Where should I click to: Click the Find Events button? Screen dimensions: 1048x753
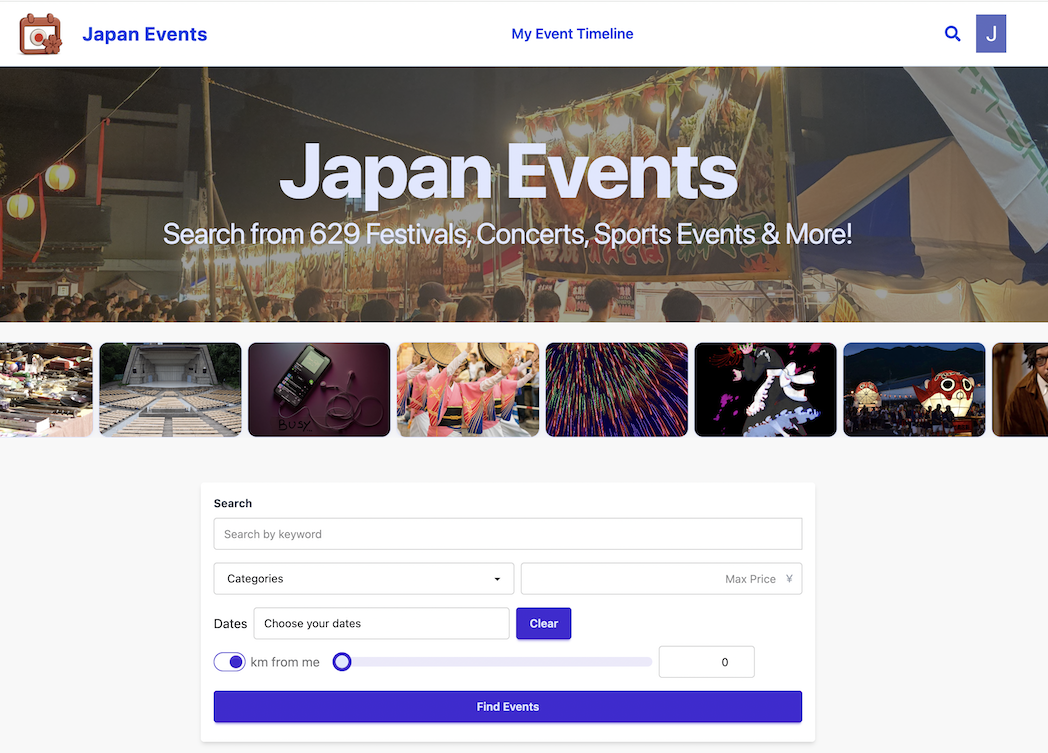(508, 706)
